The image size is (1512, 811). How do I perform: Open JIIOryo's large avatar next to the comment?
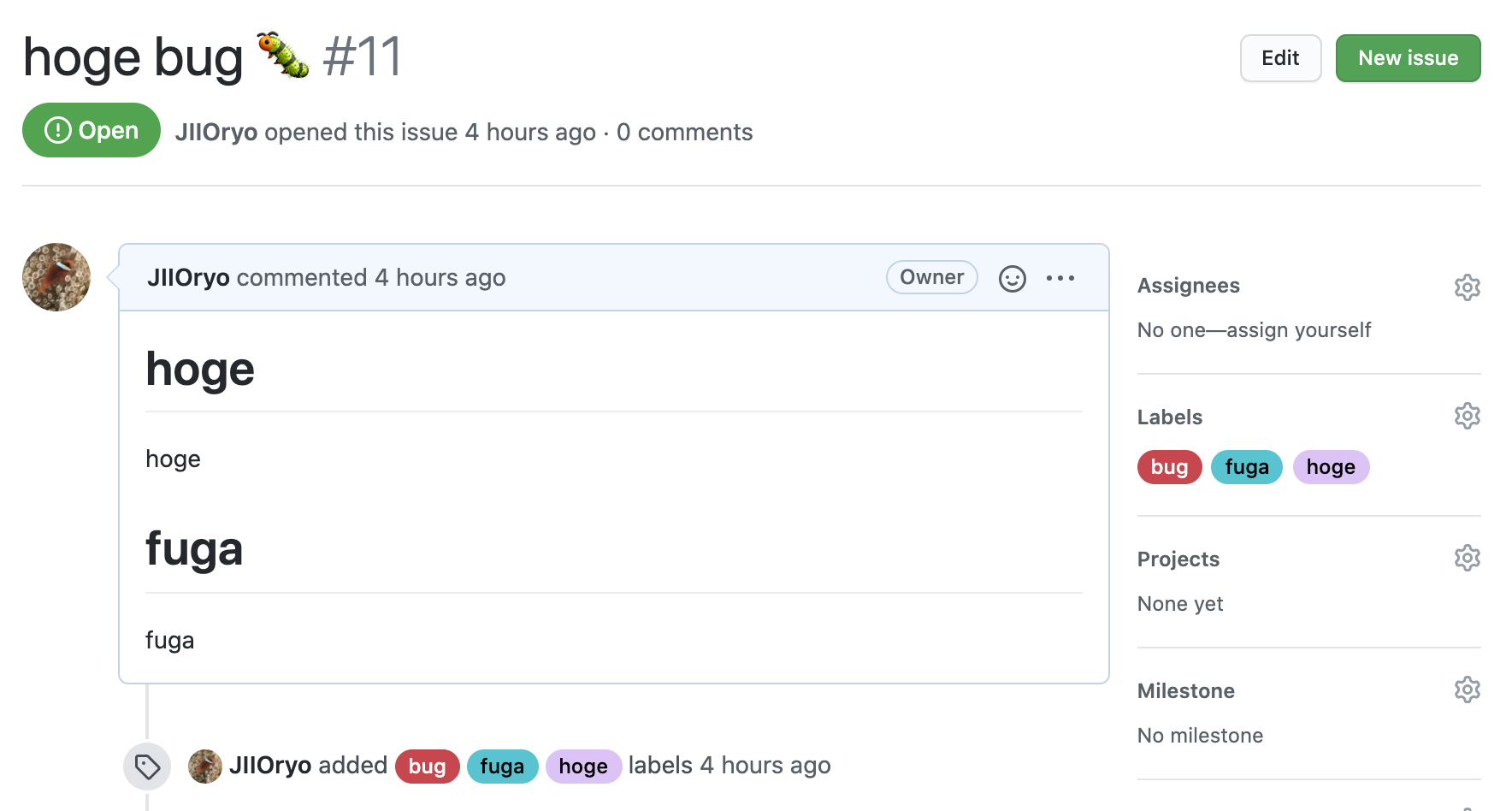[56, 277]
